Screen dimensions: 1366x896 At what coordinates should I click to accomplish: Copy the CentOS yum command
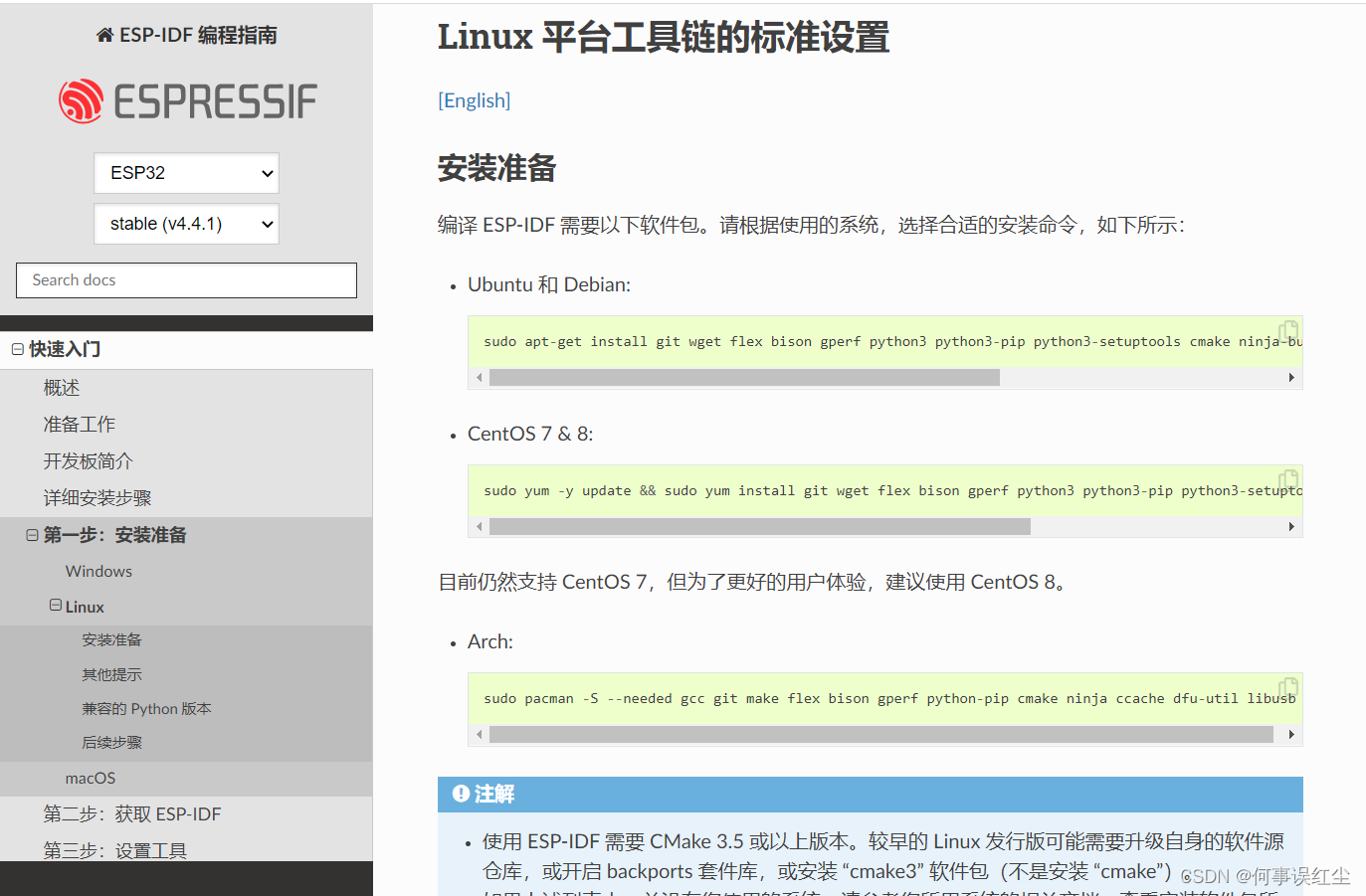(x=1288, y=479)
